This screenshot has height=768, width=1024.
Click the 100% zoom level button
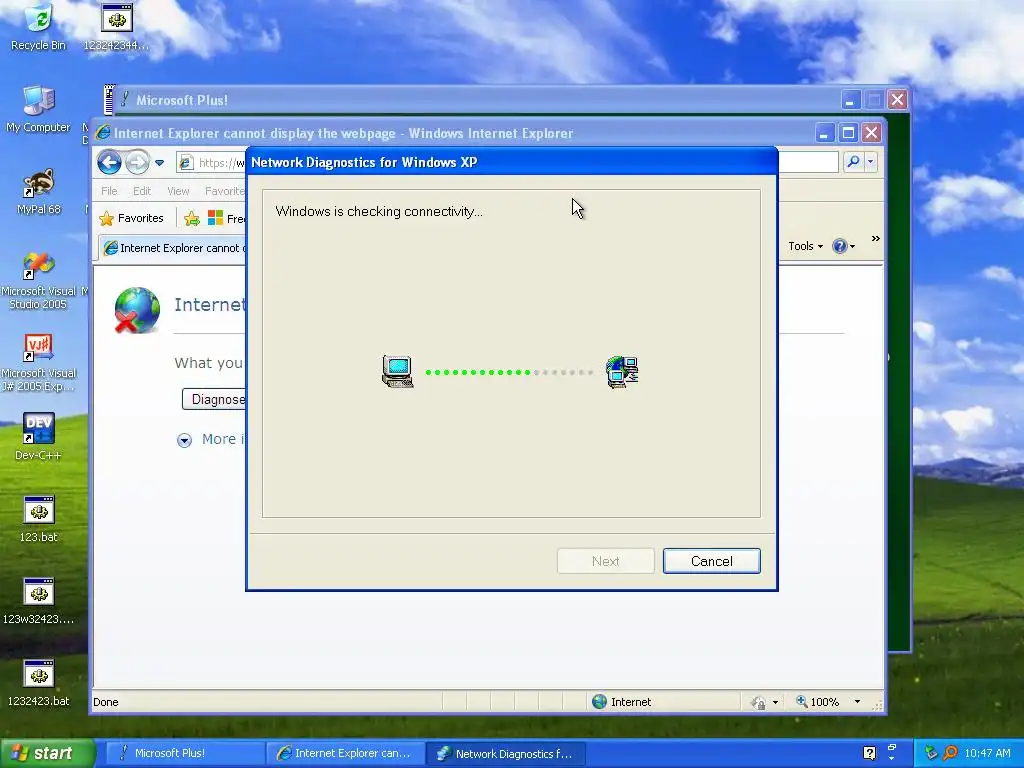point(817,702)
